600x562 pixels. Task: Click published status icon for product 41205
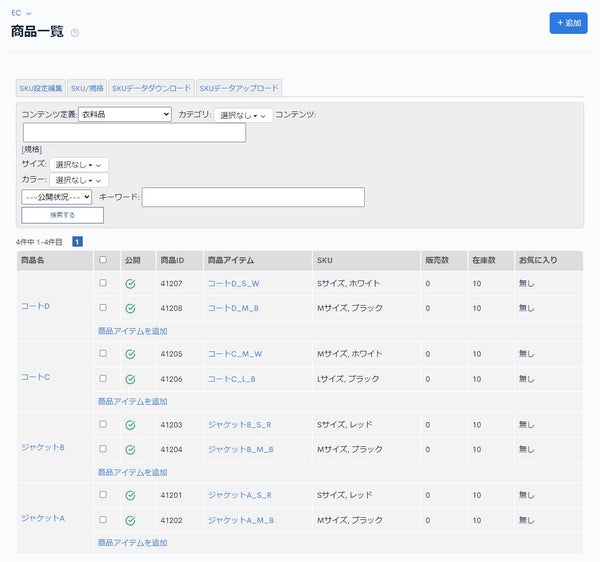(x=130, y=354)
